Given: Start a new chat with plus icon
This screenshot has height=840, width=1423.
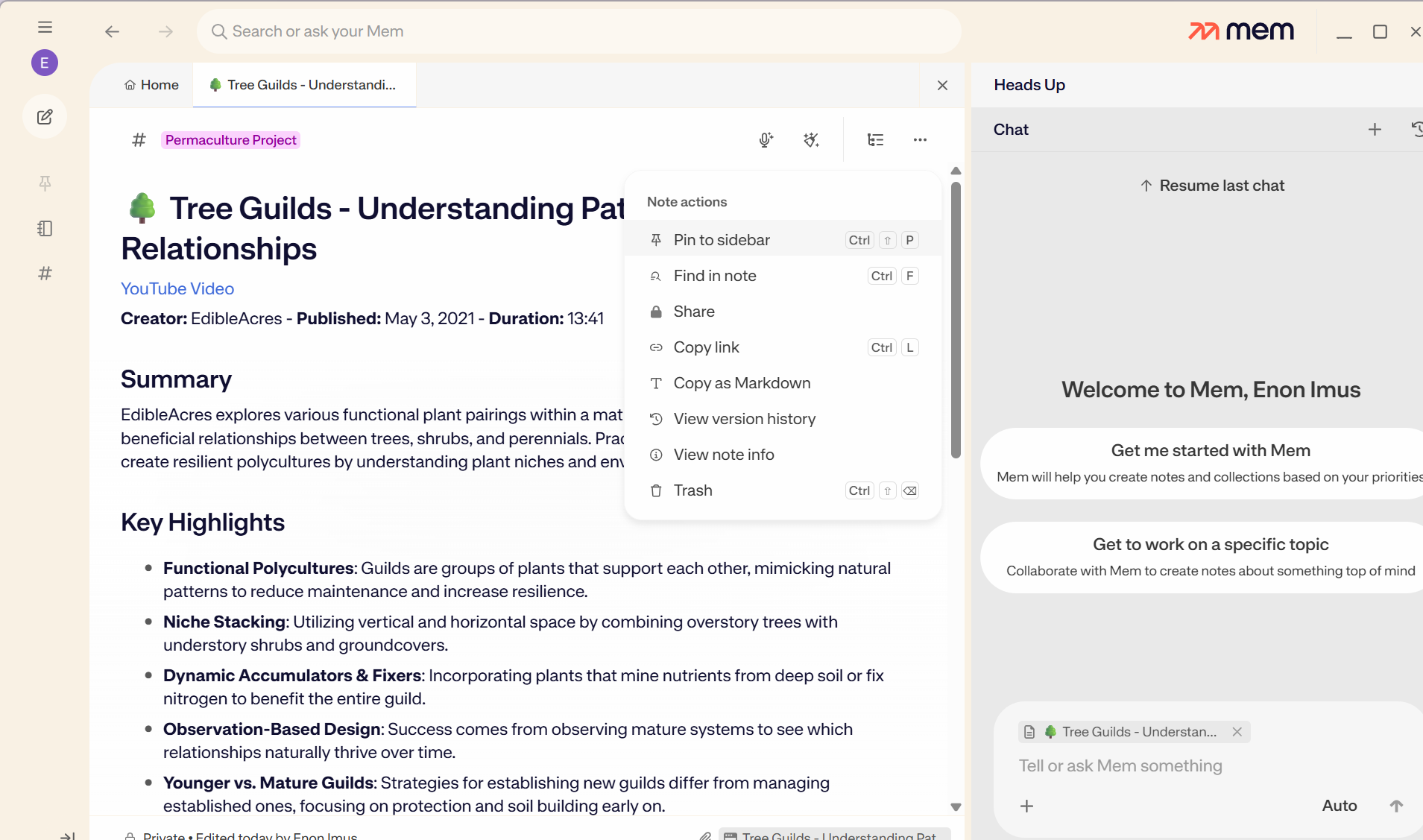Looking at the screenshot, I should tap(1375, 130).
